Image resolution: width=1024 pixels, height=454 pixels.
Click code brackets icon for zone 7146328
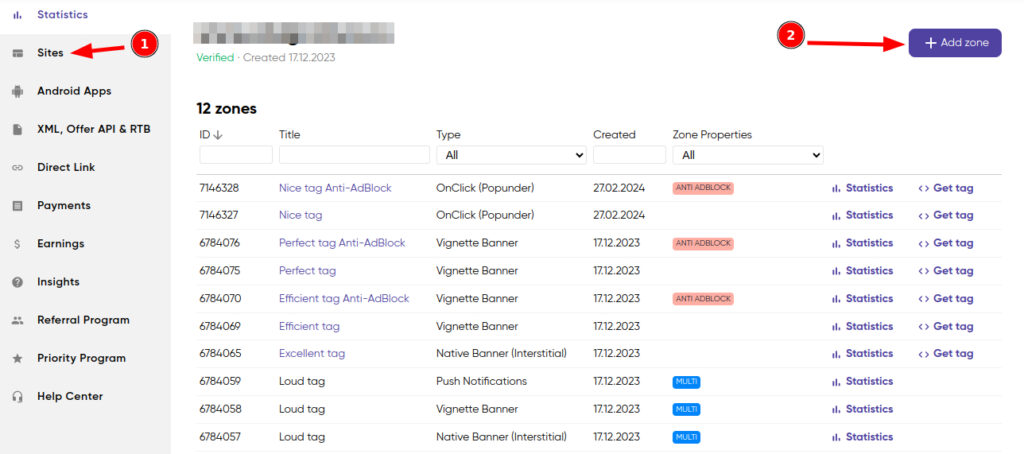923,188
